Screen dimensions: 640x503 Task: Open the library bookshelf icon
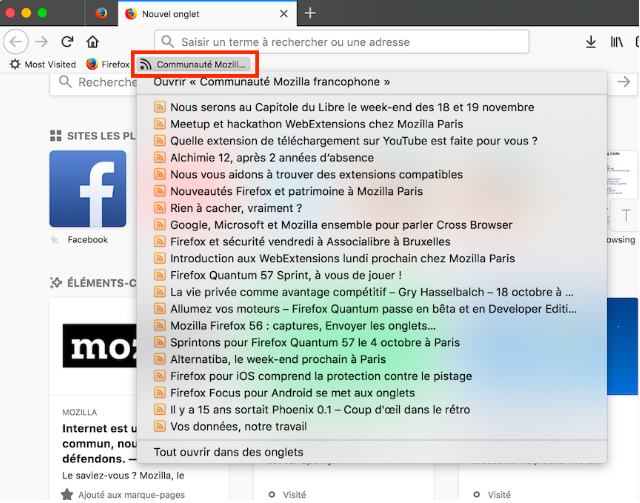coord(618,42)
